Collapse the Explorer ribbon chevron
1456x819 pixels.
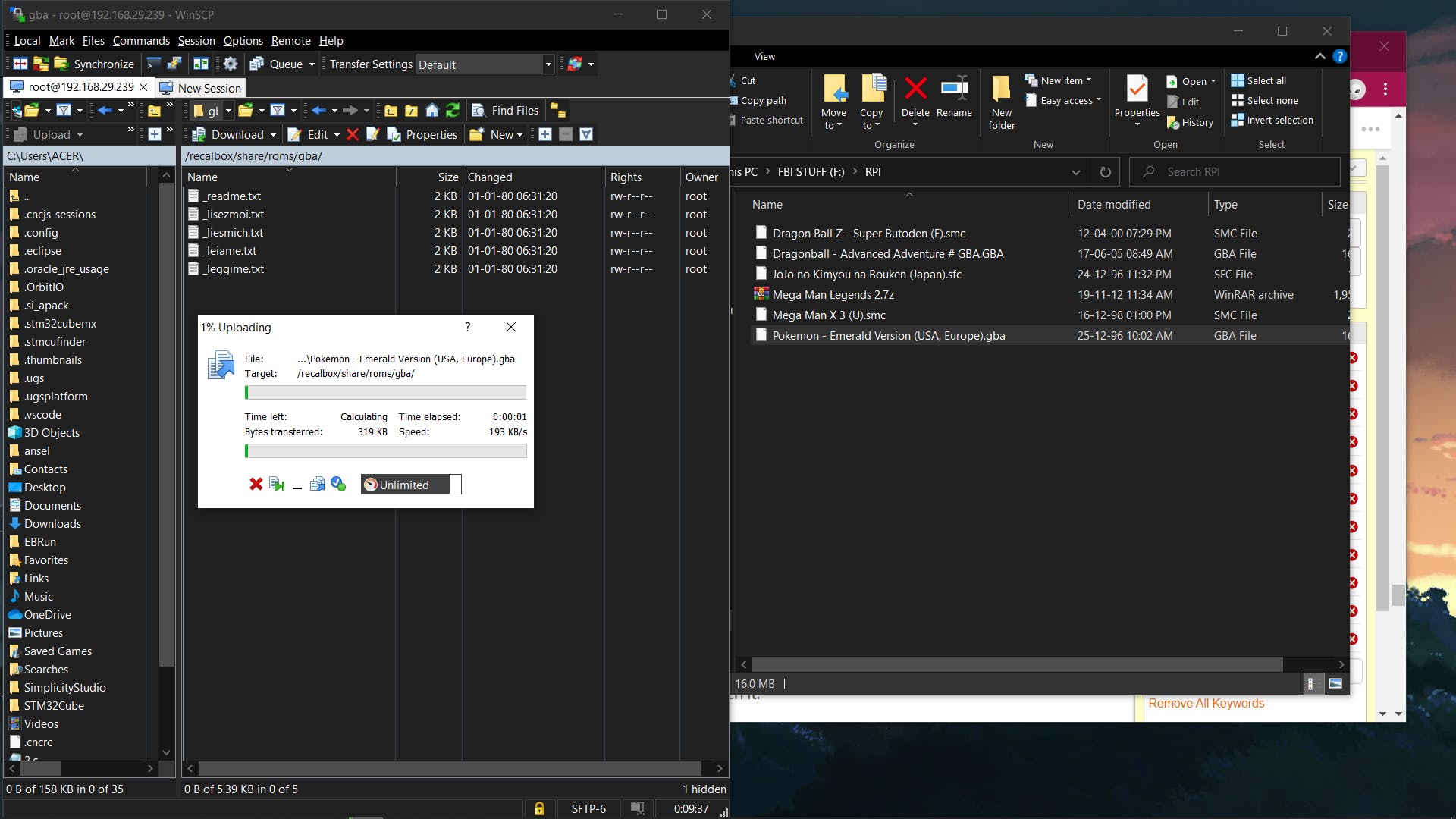coord(1319,56)
